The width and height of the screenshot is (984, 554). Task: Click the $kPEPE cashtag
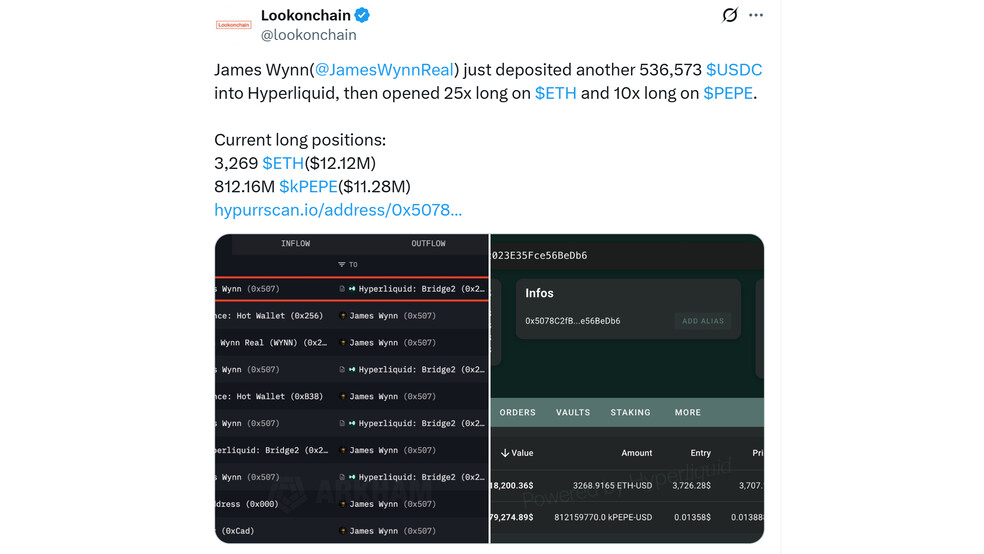tap(308, 186)
